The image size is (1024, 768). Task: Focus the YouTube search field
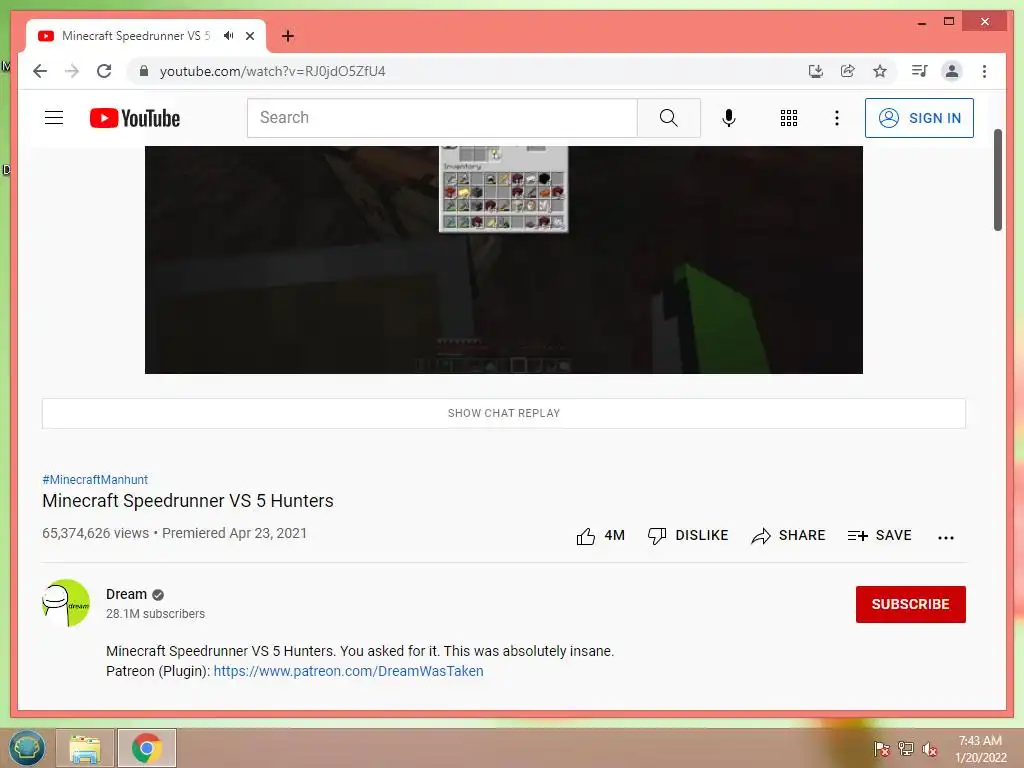(442, 118)
